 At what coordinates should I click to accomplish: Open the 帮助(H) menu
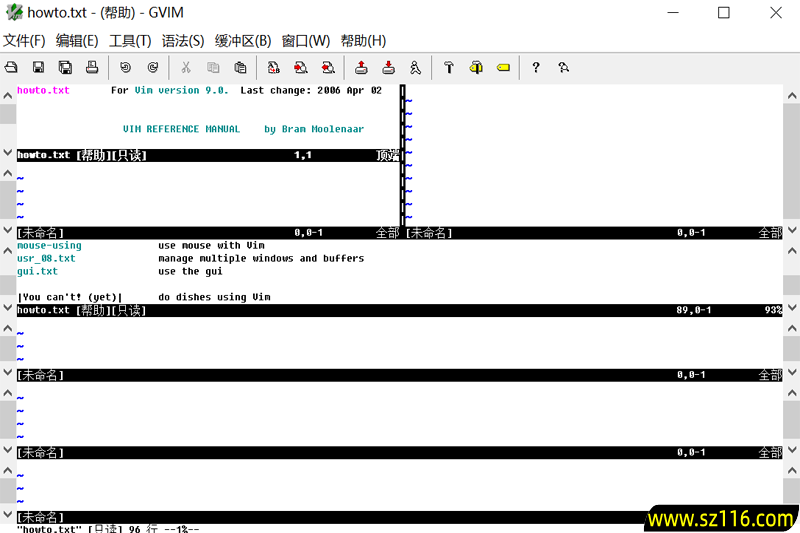pos(363,41)
